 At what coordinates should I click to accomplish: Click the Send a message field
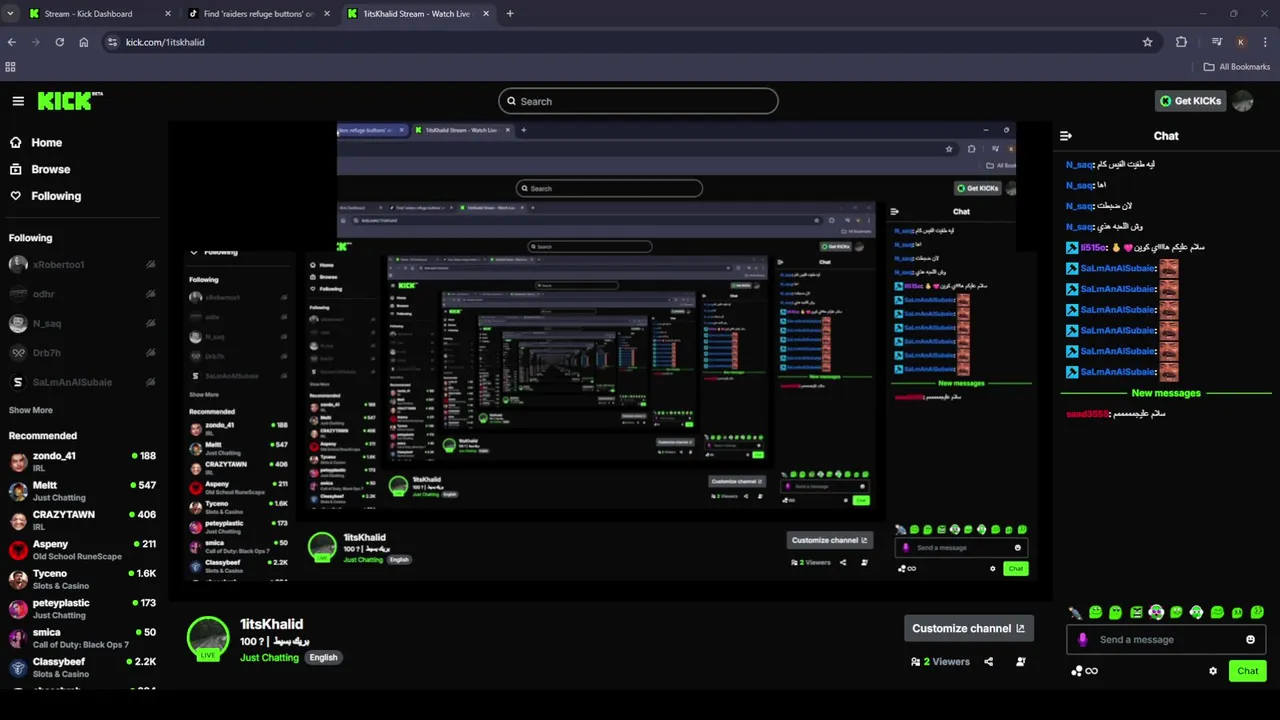(1165, 640)
